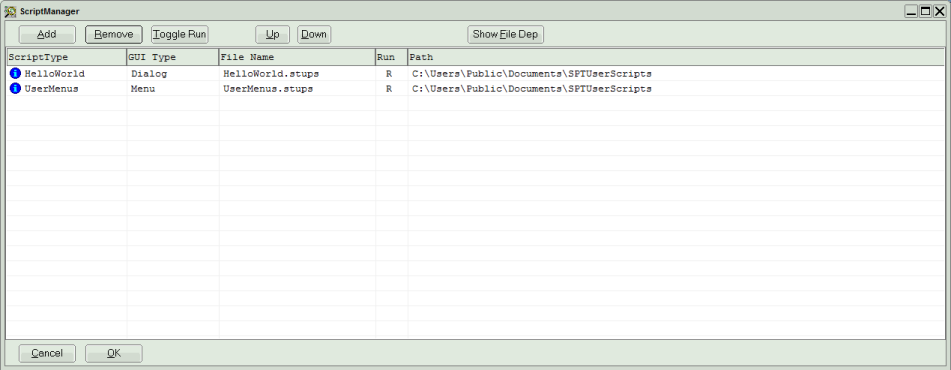The image size is (951, 370).
Task: Select the UserMenus.stups file entry
Action: (x=268, y=89)
